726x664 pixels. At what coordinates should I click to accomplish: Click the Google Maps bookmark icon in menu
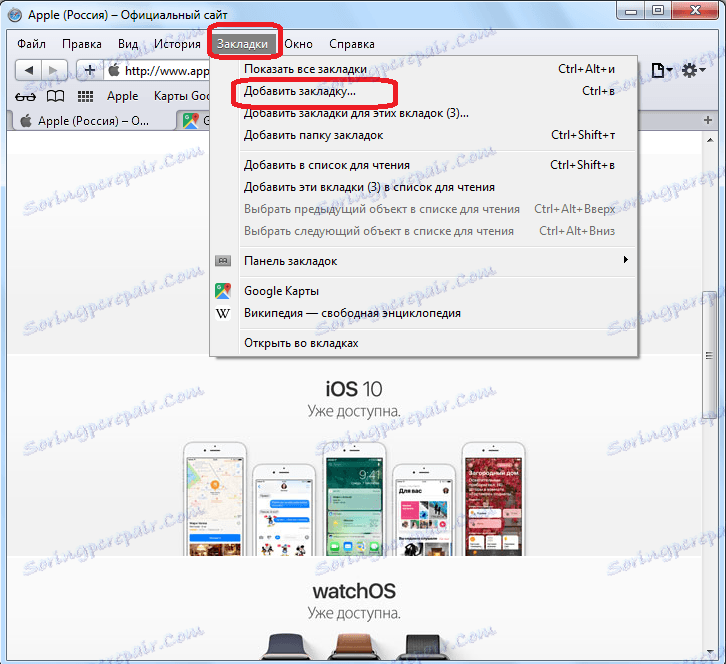tap(223, 291)
